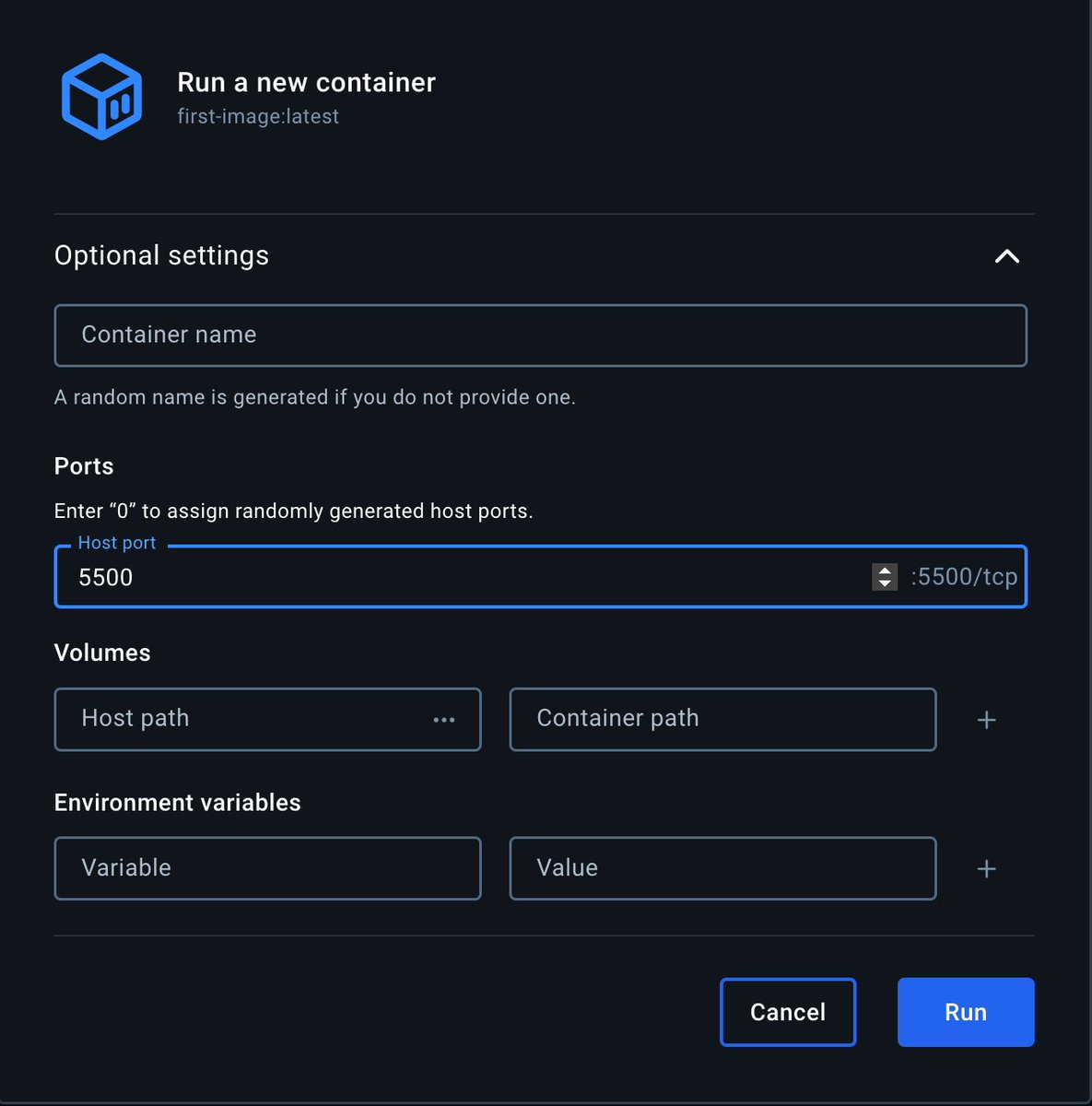The image size is (1092, 1106).
Task: Click the random name hint text
Action: click(x=314, y=397)
